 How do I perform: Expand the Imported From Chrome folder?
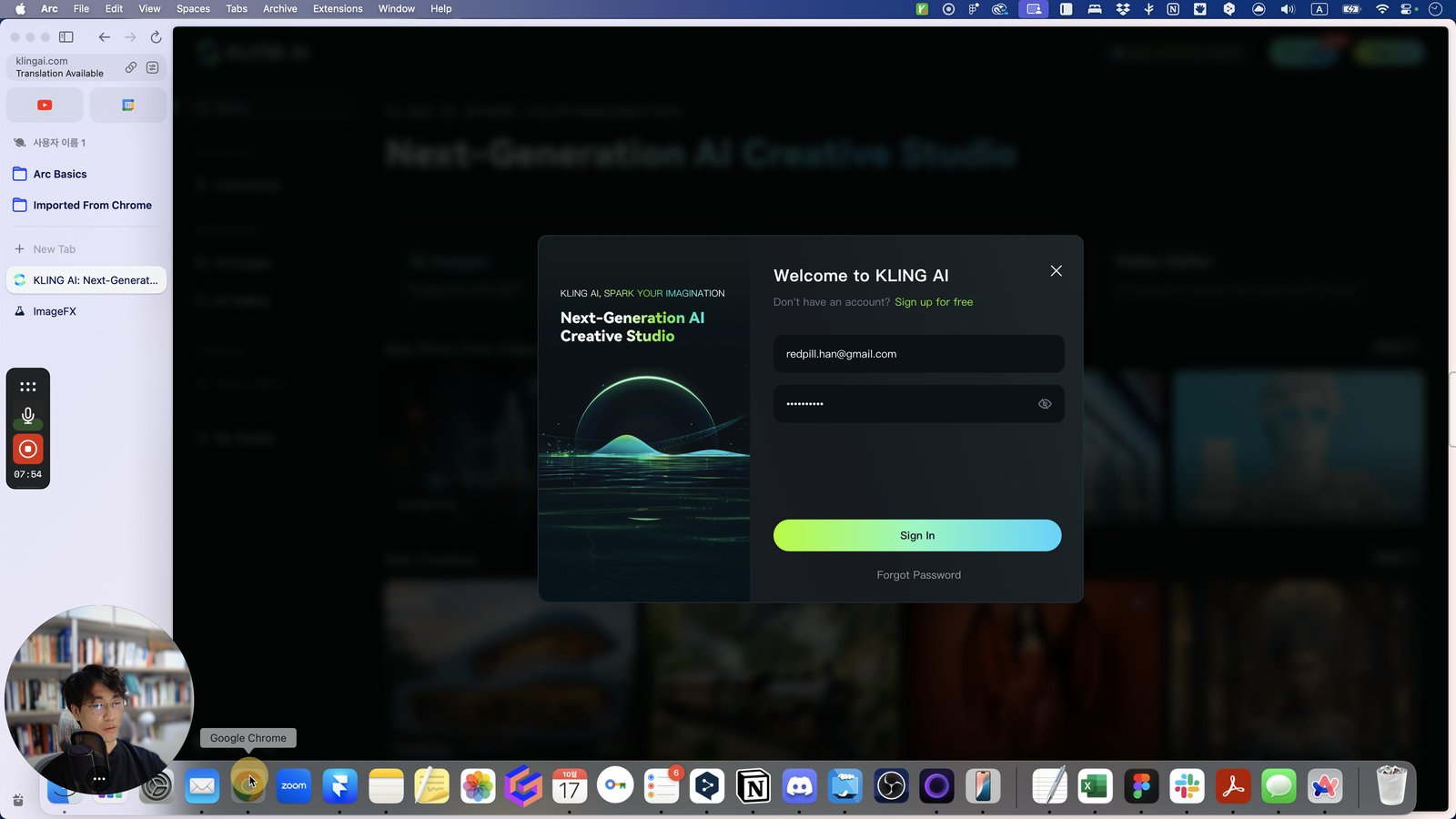click(x=86, y=206)
